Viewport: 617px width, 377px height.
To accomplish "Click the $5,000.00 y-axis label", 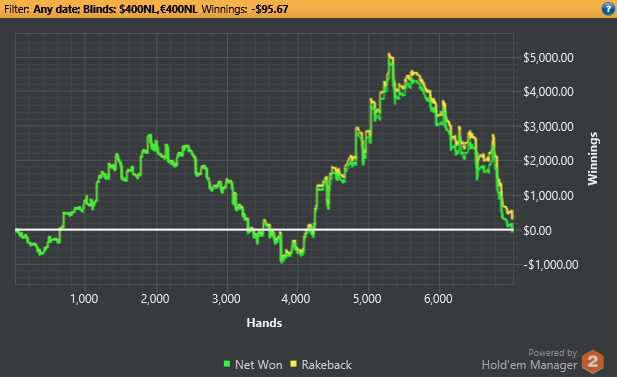I will 548,58.
